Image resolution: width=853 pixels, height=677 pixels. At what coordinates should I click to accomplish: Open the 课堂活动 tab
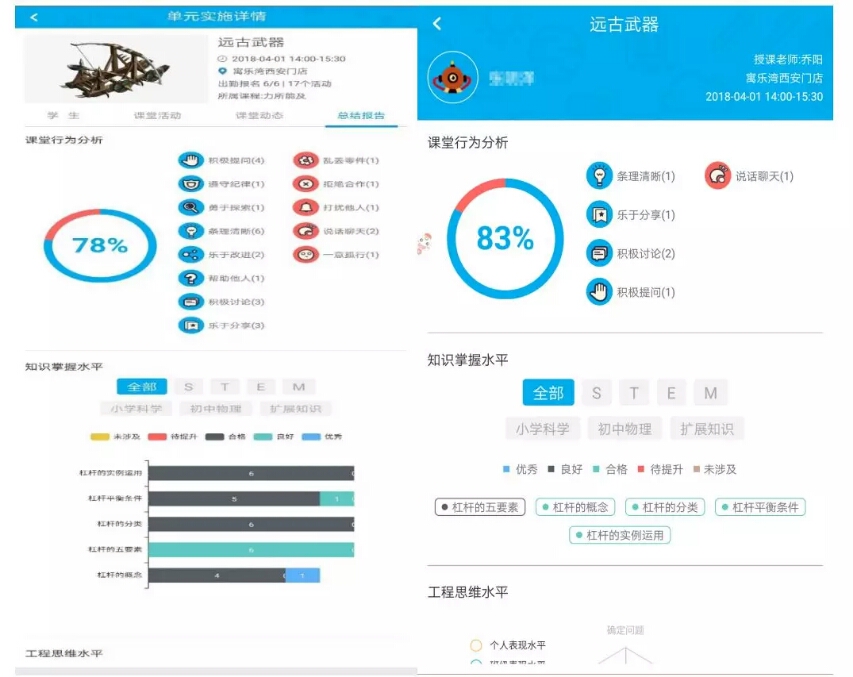pyautogui.click(x=158, y=115)
